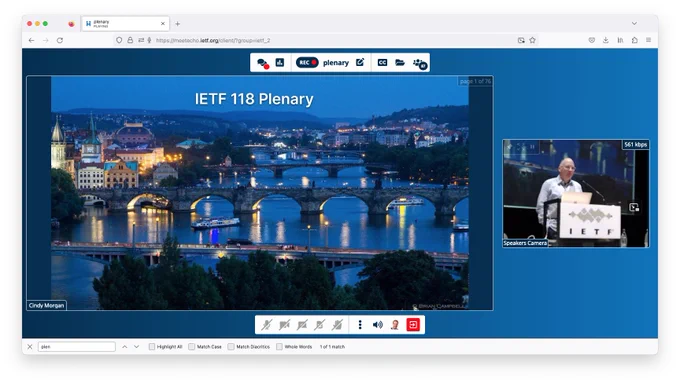
Task: Toggle the crossed-out raise hand icon
Action: [x=337, y=325]
